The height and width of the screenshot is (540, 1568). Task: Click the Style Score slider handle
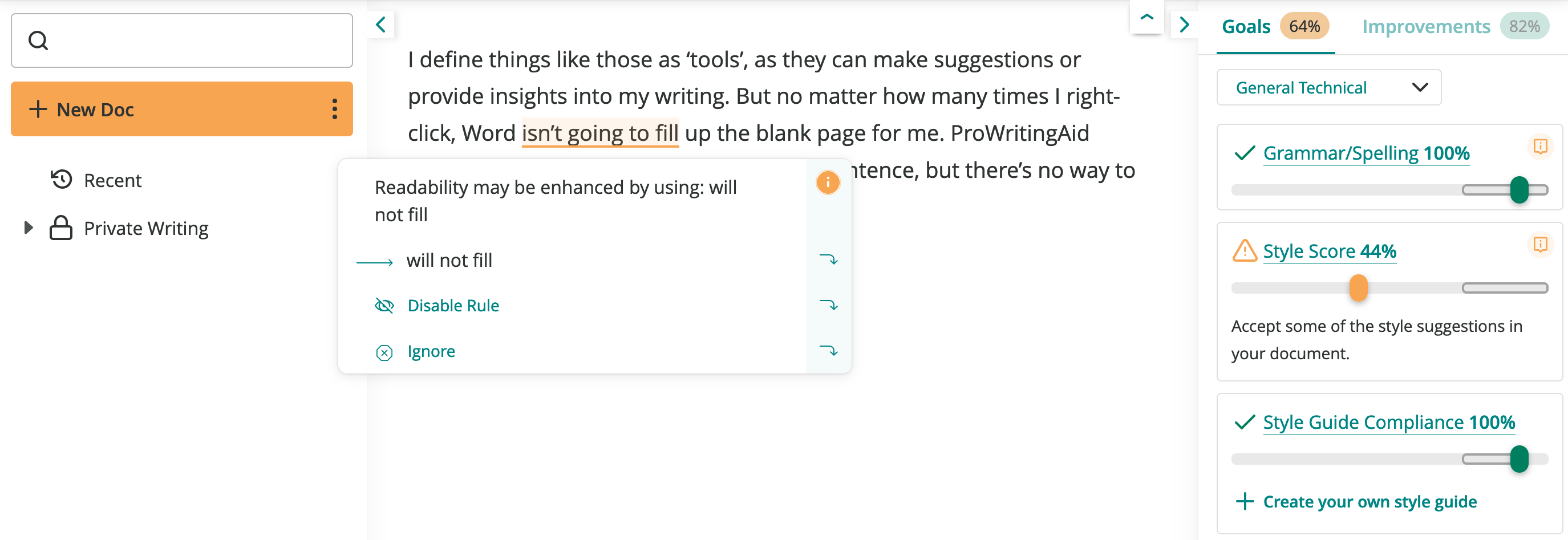coord(1358,288)
